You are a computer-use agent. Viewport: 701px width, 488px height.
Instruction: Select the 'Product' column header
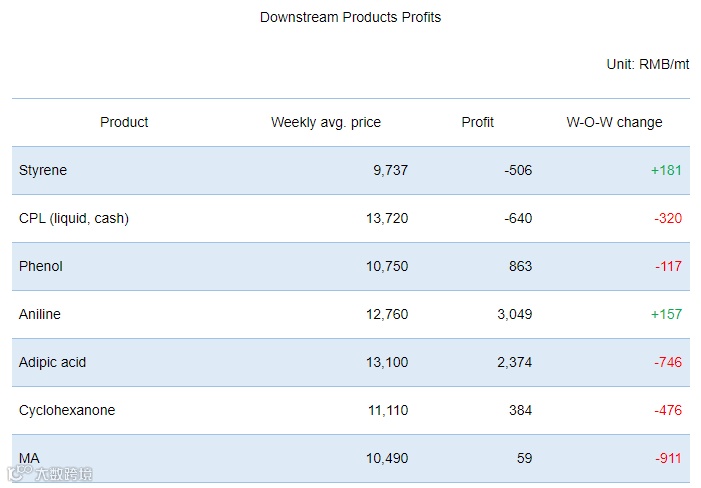pos(124,122)
